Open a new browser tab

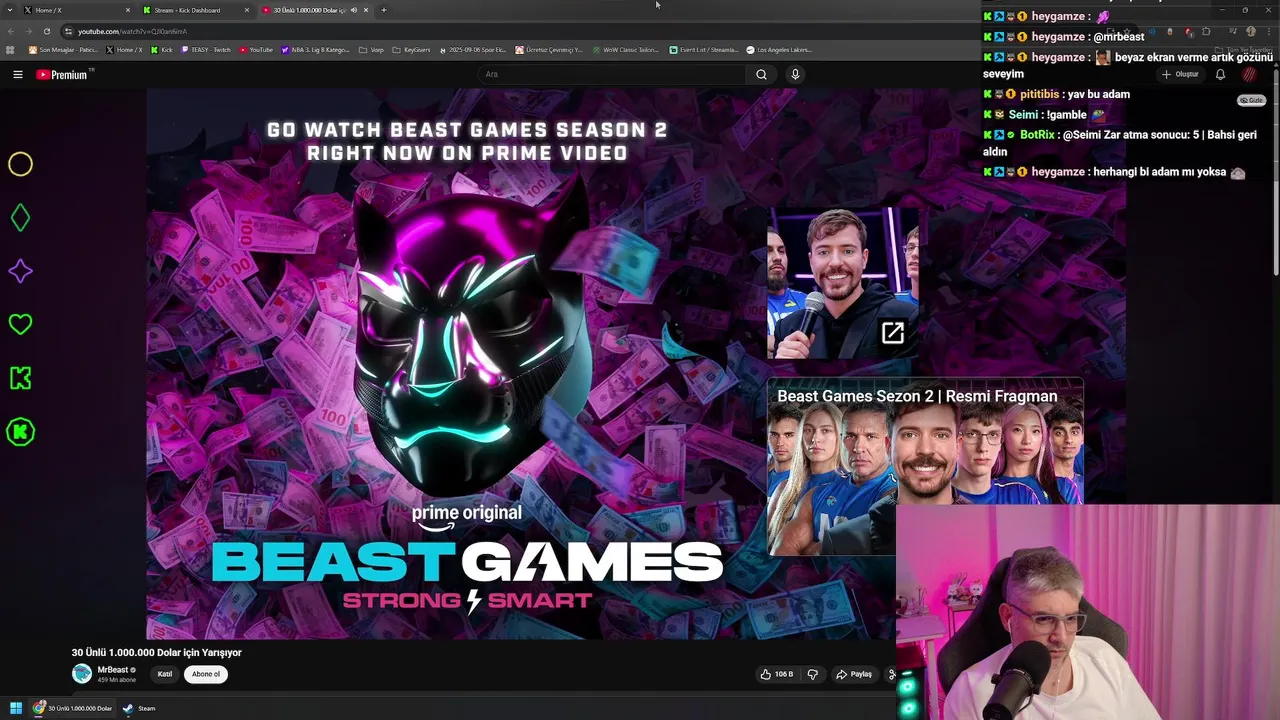[x=383, y=10]
